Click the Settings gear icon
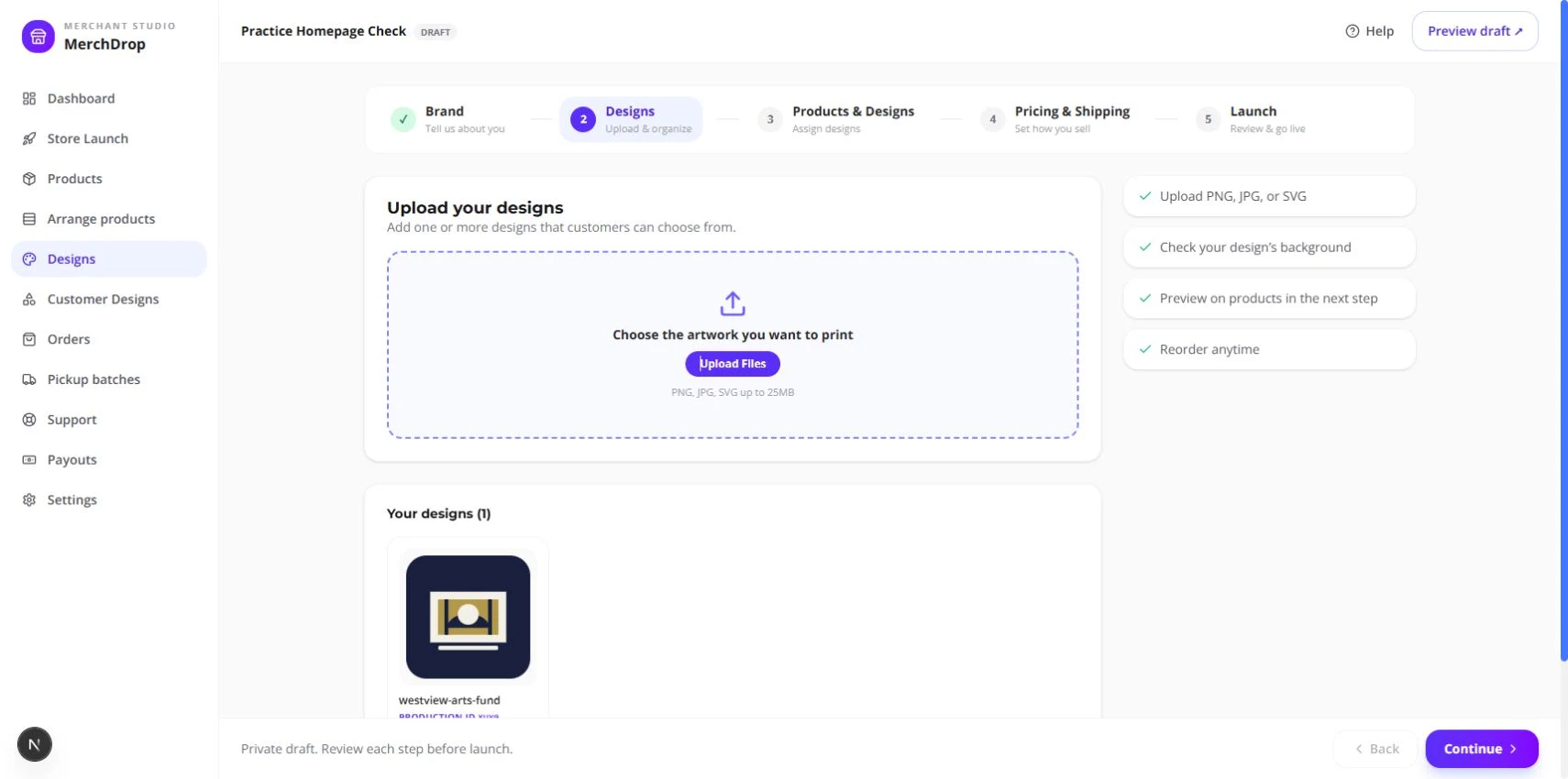The image size is (1568, 779). coord(29,499)
